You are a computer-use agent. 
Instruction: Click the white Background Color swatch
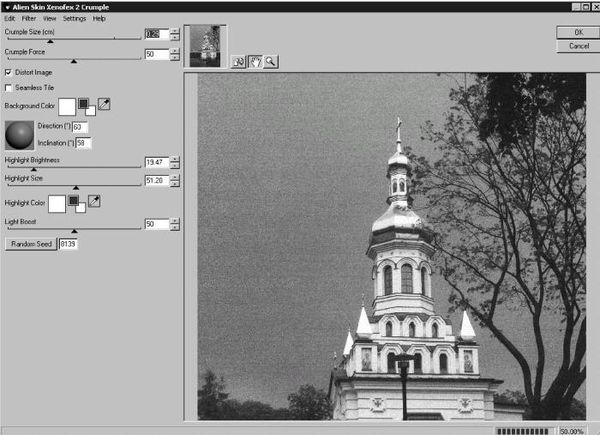coord(67,105)
